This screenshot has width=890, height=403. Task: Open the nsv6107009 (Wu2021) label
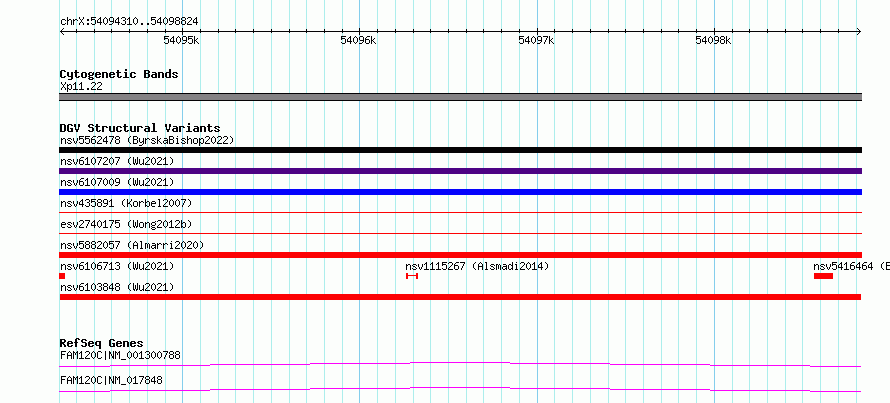(117, 182)
